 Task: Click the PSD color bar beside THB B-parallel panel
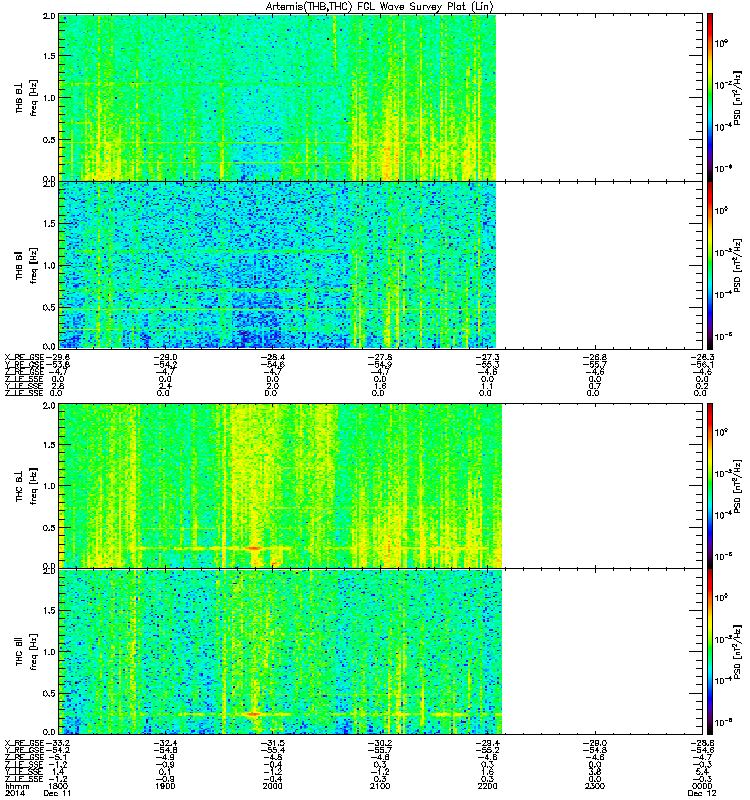click(710, 265)
